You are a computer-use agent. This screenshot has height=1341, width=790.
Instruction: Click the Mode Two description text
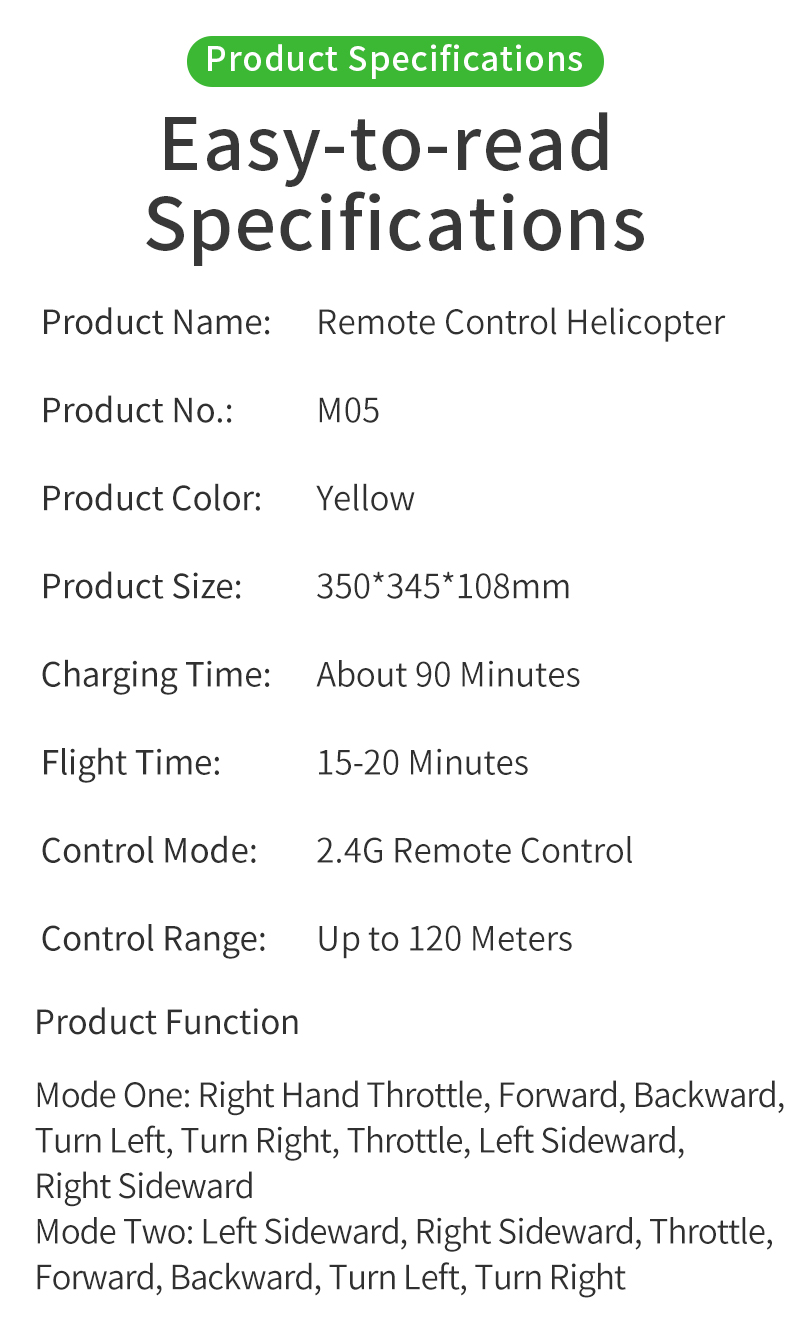click(x=404, y=1254)
